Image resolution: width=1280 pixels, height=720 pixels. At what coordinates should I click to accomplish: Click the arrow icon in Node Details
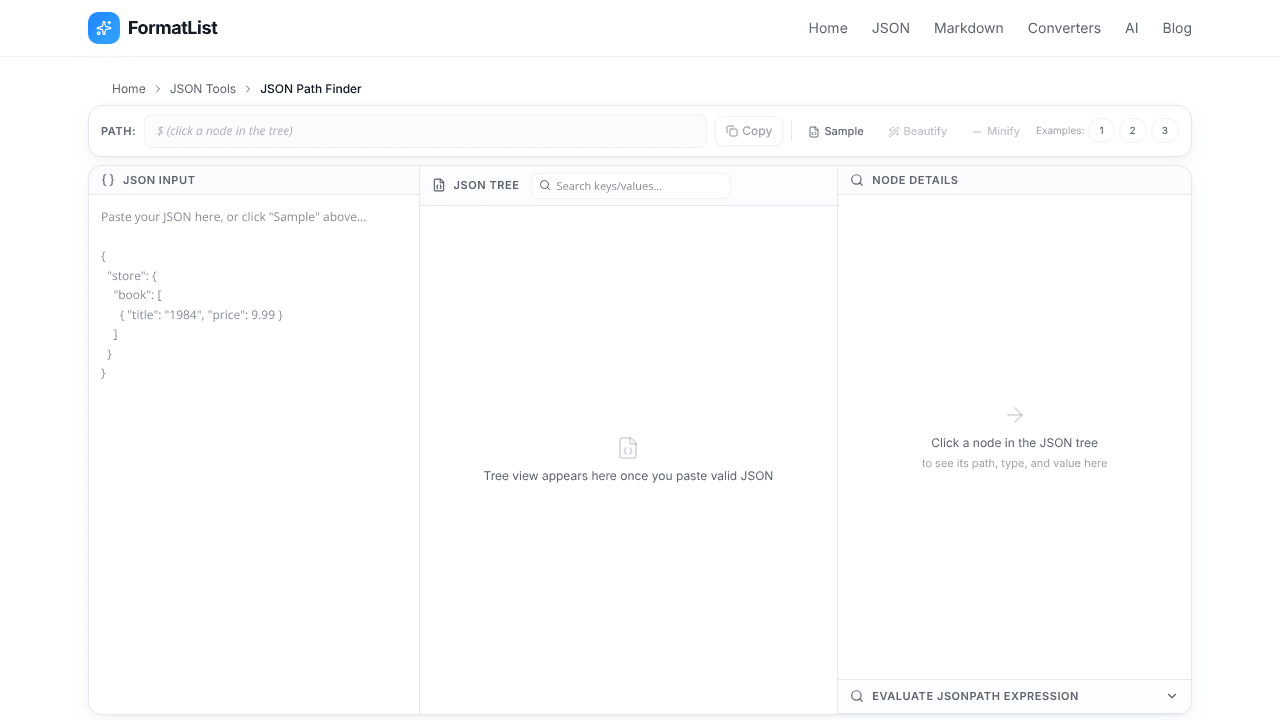pos(1015,415)
